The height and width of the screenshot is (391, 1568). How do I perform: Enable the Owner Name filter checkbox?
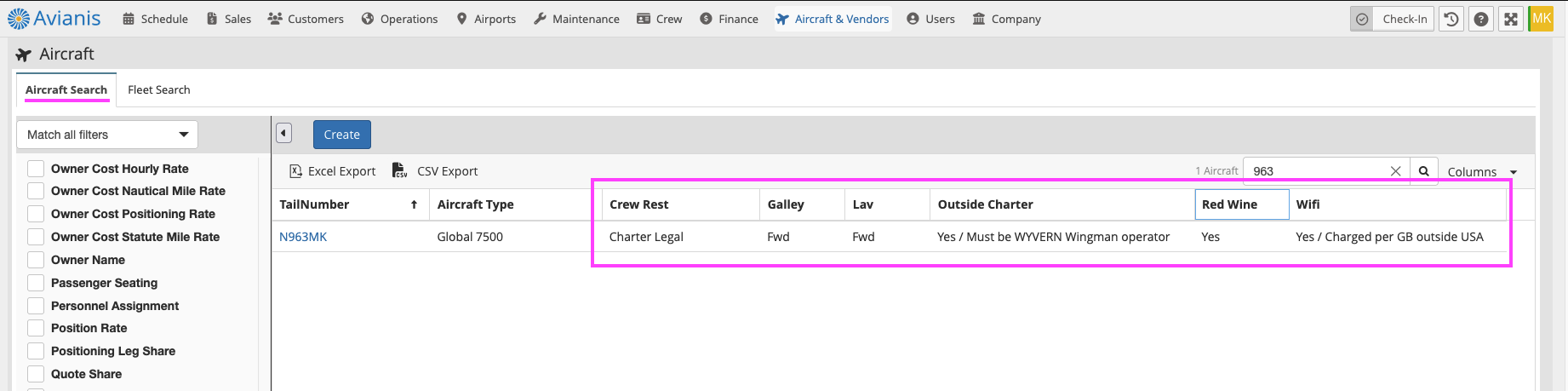pyautogui.click(x=36, y=260)
